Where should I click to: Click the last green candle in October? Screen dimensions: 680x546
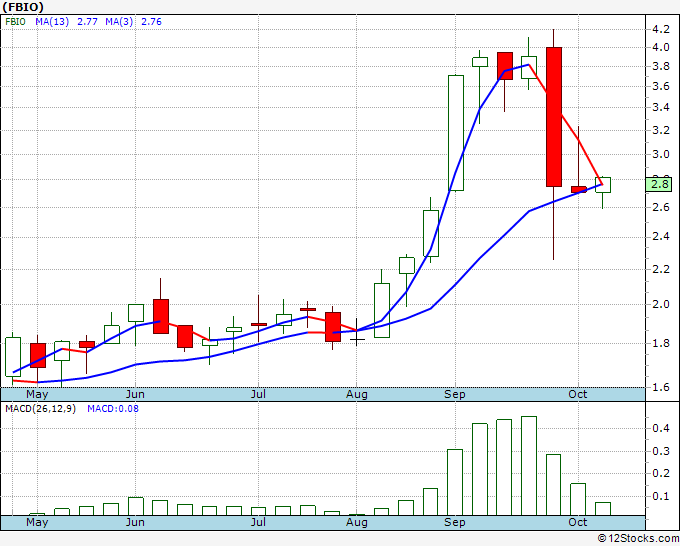(x=603, y=185)
